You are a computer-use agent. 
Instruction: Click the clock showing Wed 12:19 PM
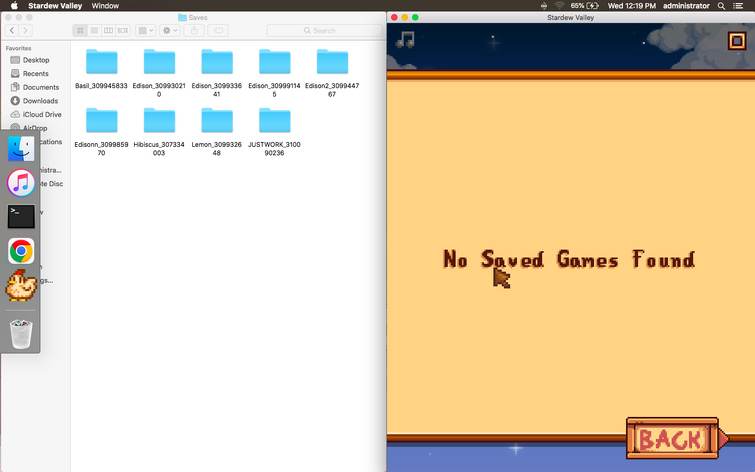pyautogui.click(x=632, y=6)
